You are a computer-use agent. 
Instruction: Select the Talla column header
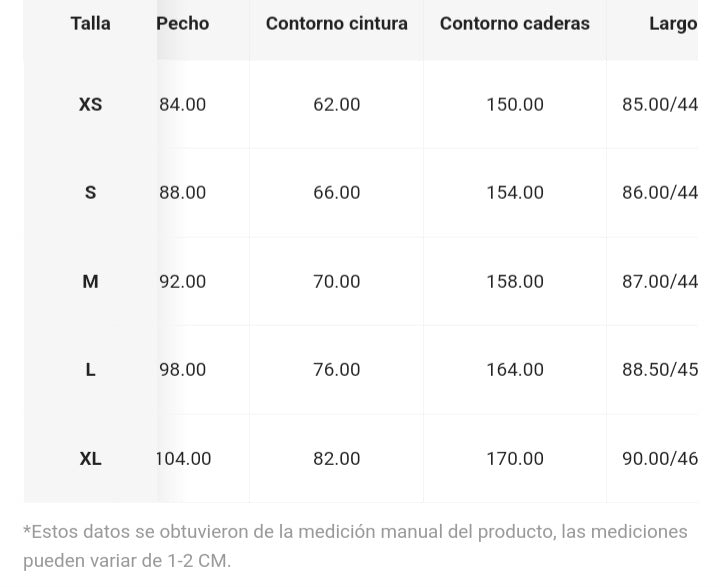90,23
